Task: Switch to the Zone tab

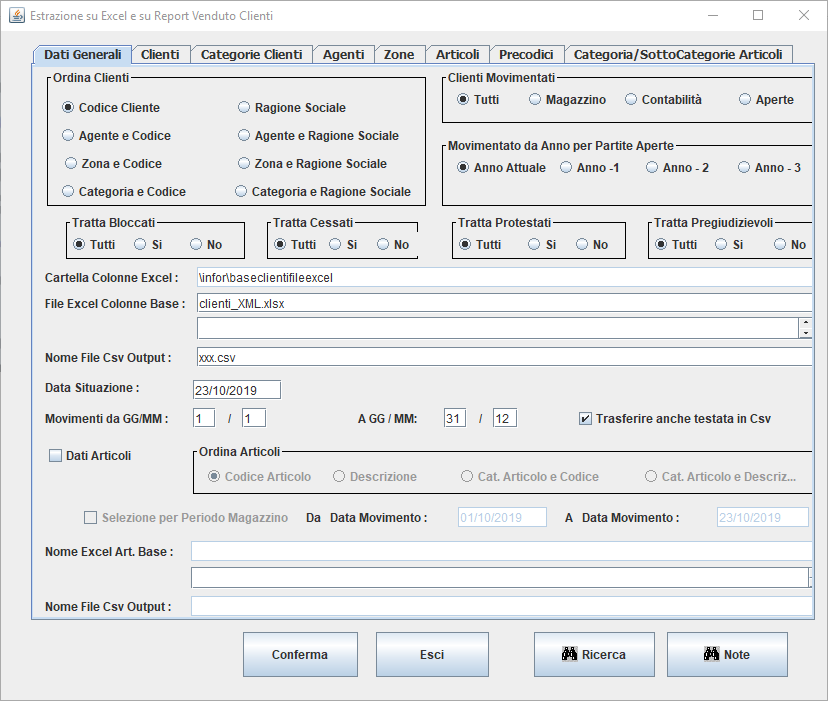Action: (x=399, y=54)
